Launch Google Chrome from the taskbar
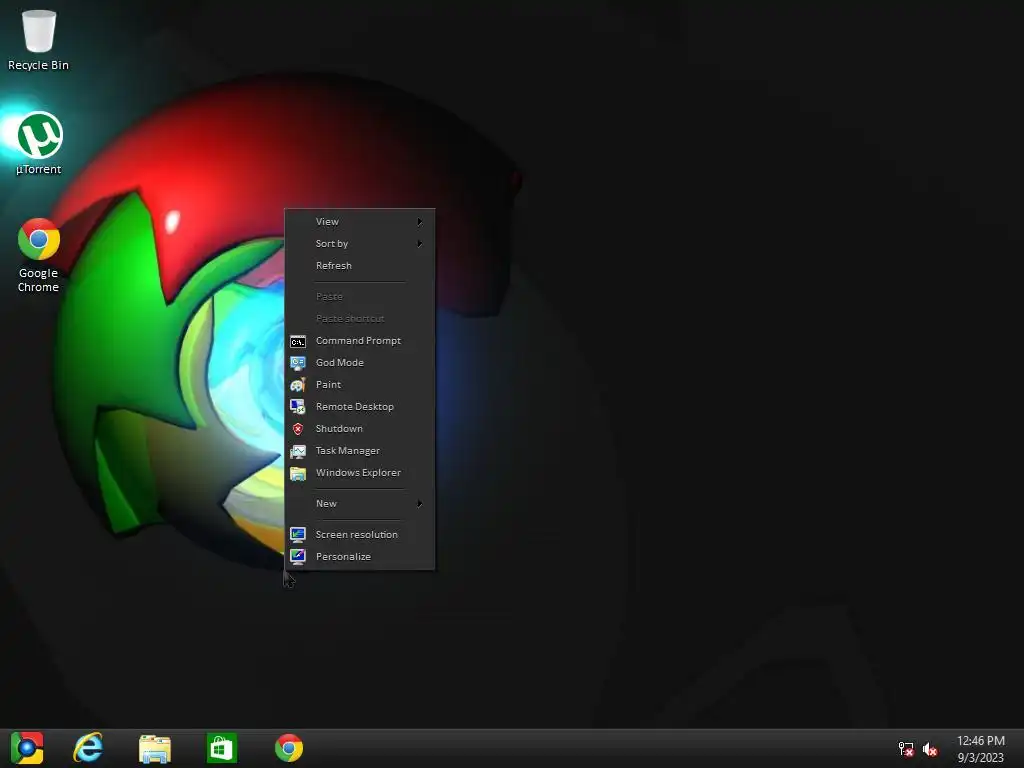Image resolution: width=1024 pixels, height=768 pixels. tap(289, 748)
